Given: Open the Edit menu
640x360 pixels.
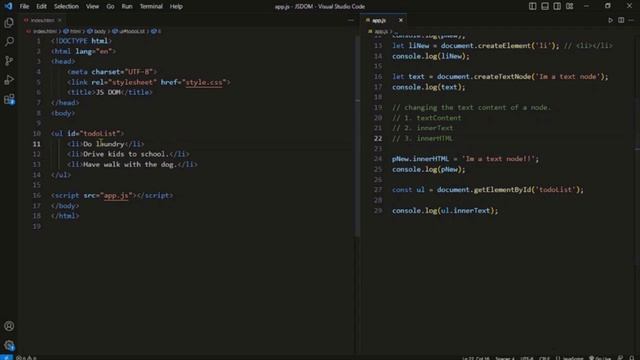Looking at the screenshot, I should point(41,6).
